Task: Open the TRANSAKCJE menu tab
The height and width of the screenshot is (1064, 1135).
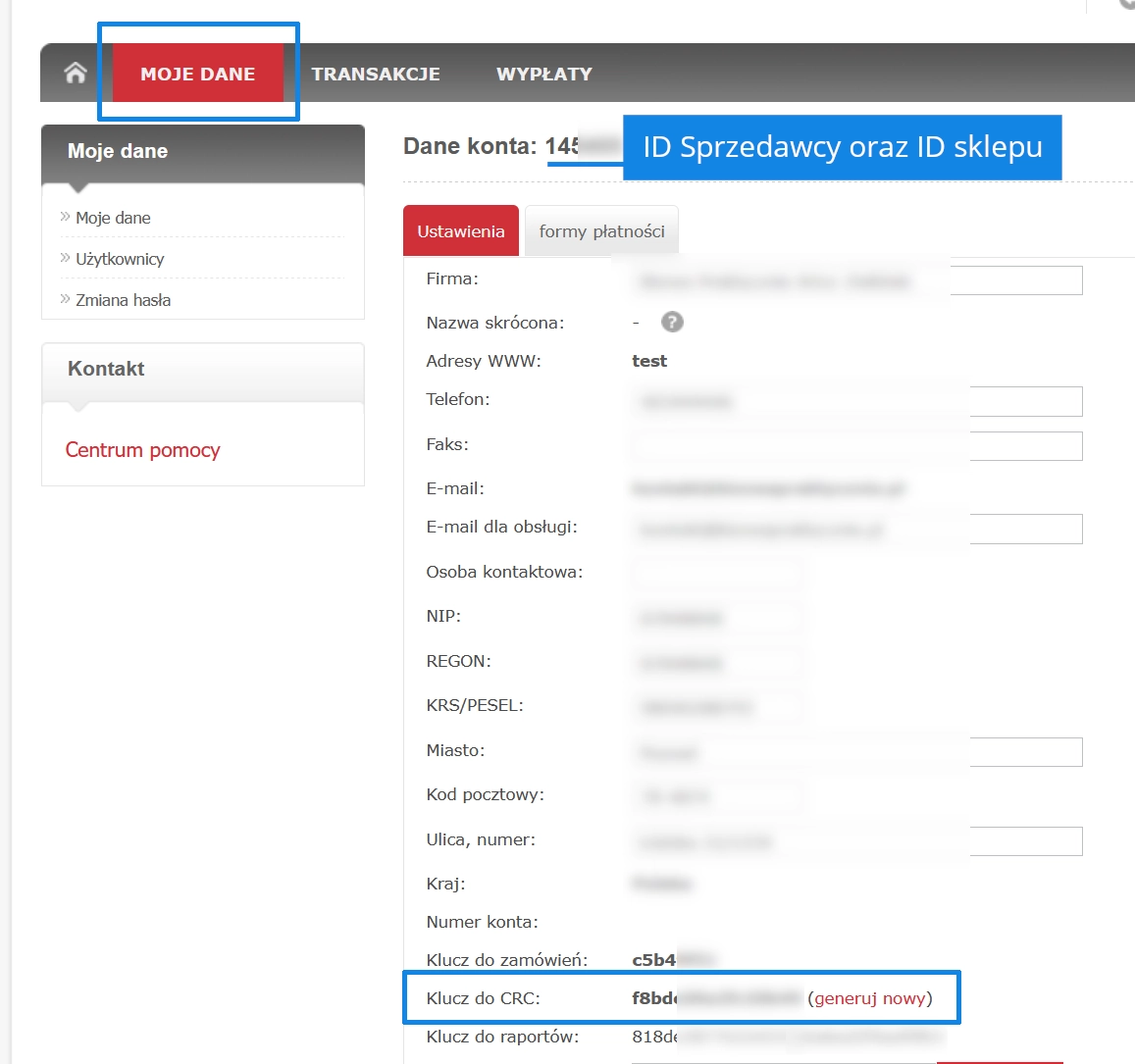Action: 376,74
